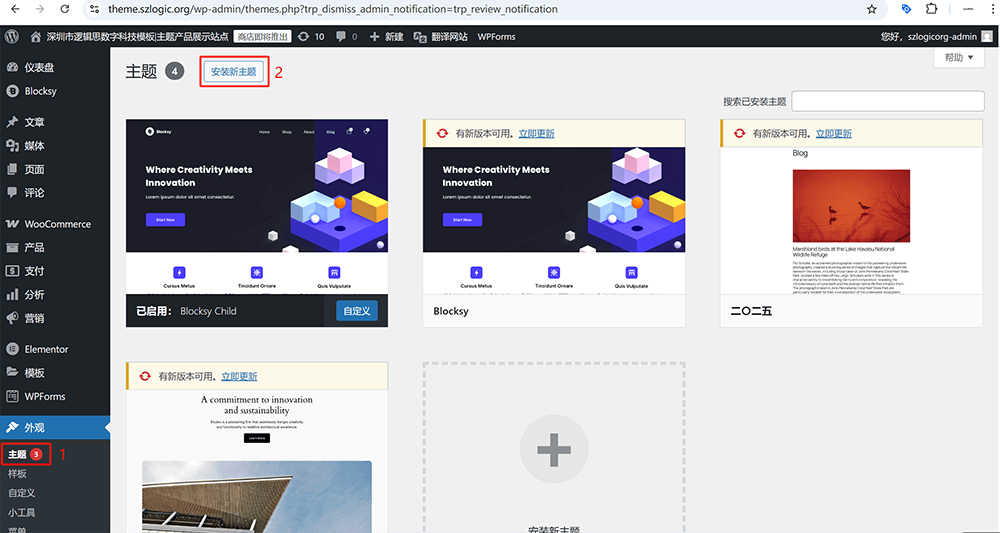Open the Patterns submenu item

[17, 474]
